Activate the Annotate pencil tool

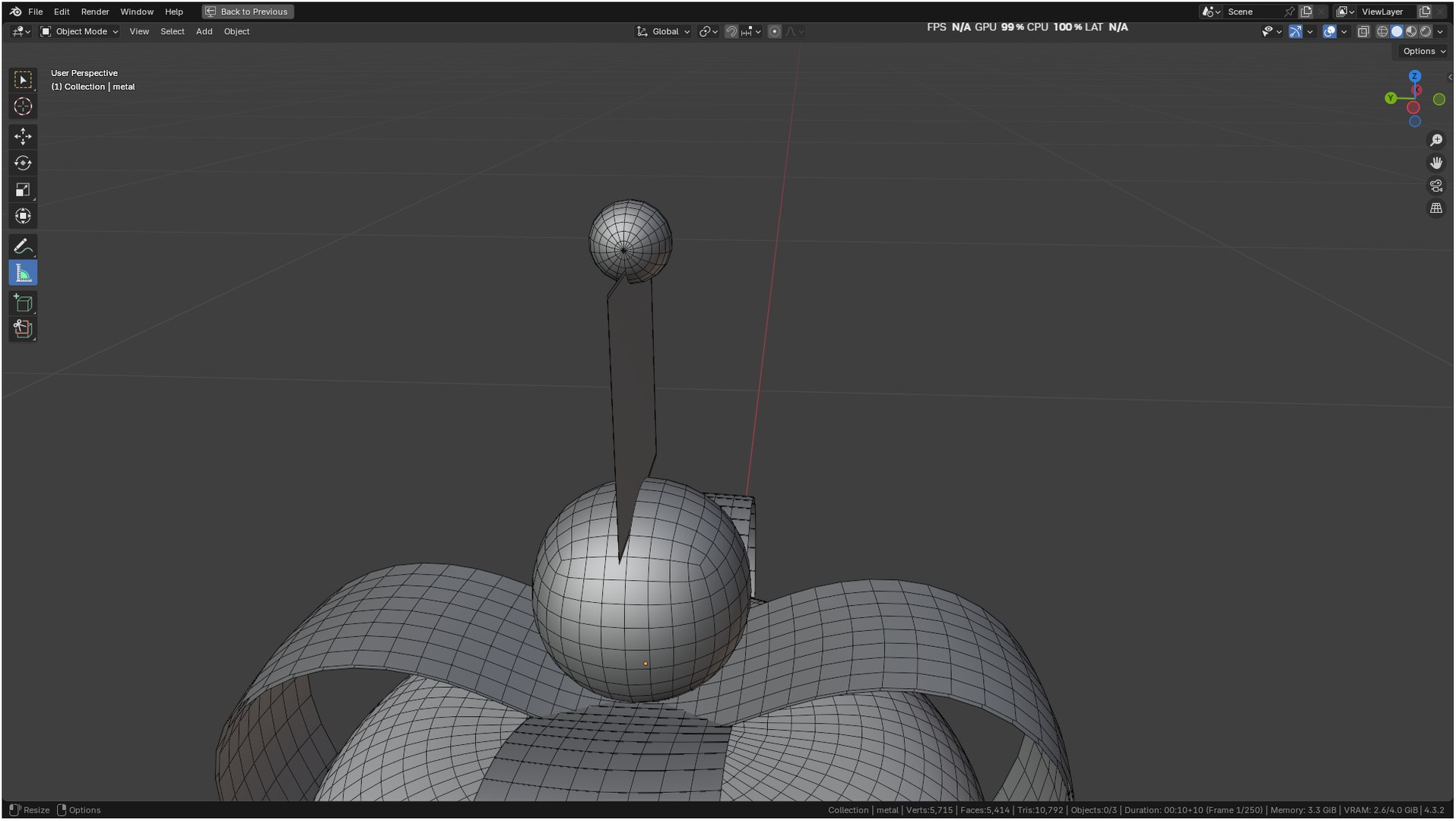23,246
